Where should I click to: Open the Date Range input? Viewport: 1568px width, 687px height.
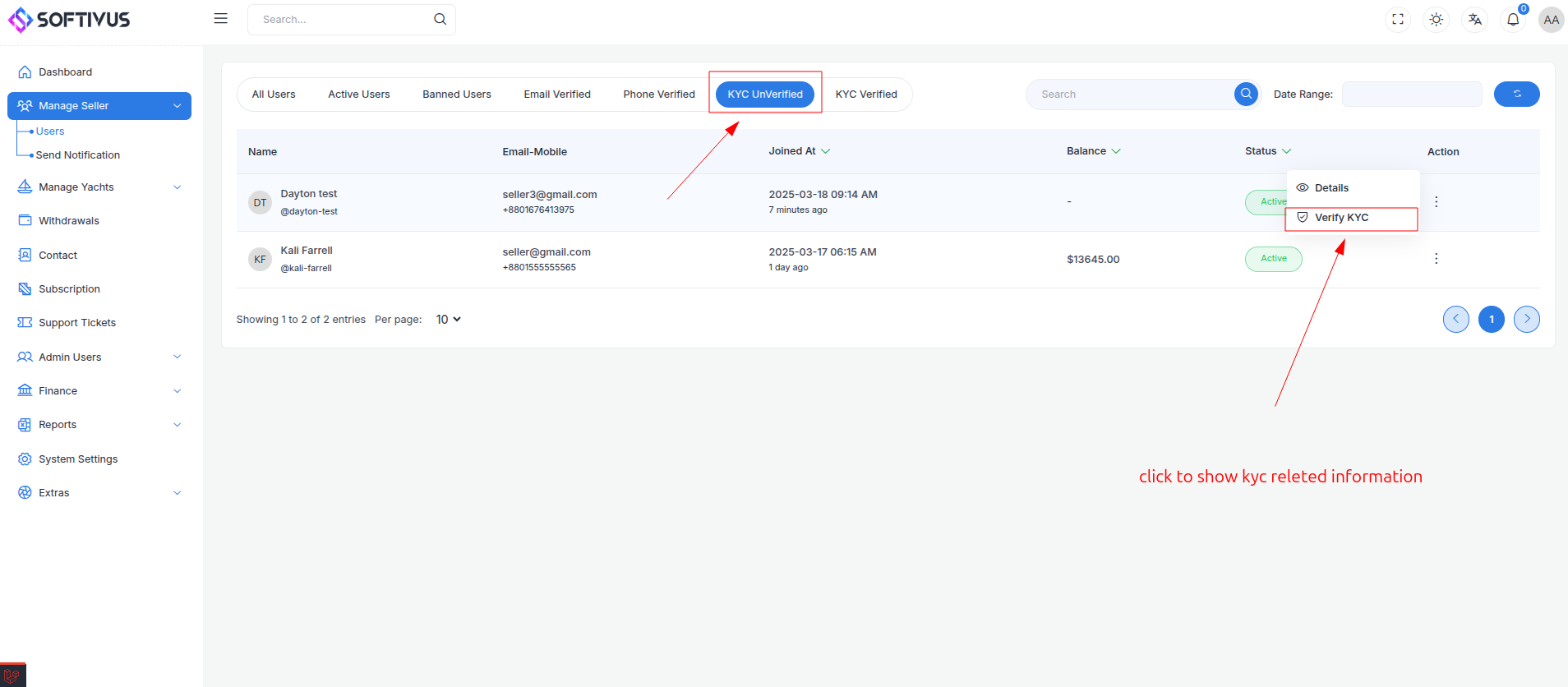(1412, 94)
